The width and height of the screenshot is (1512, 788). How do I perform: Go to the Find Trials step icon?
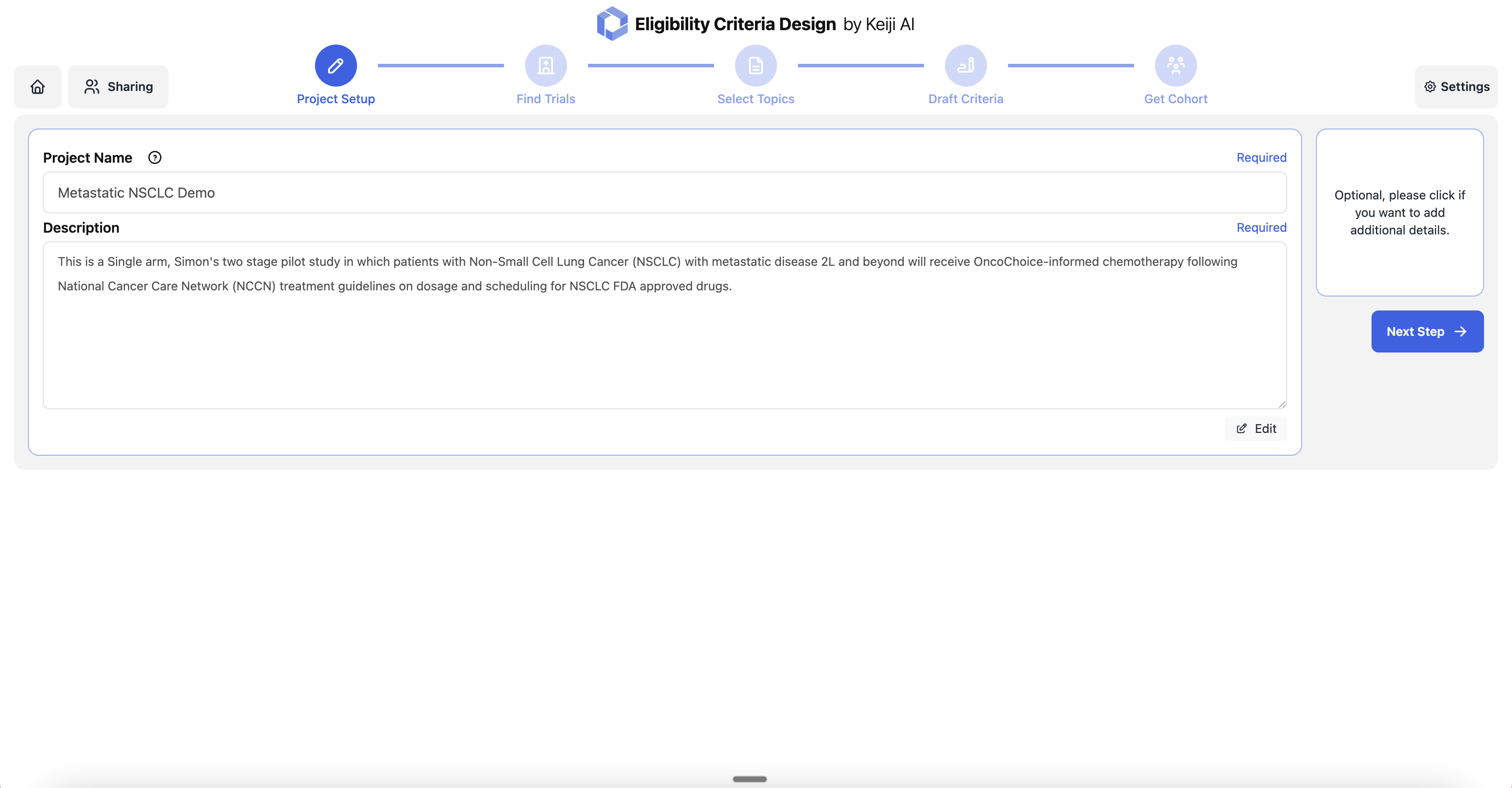545,66
